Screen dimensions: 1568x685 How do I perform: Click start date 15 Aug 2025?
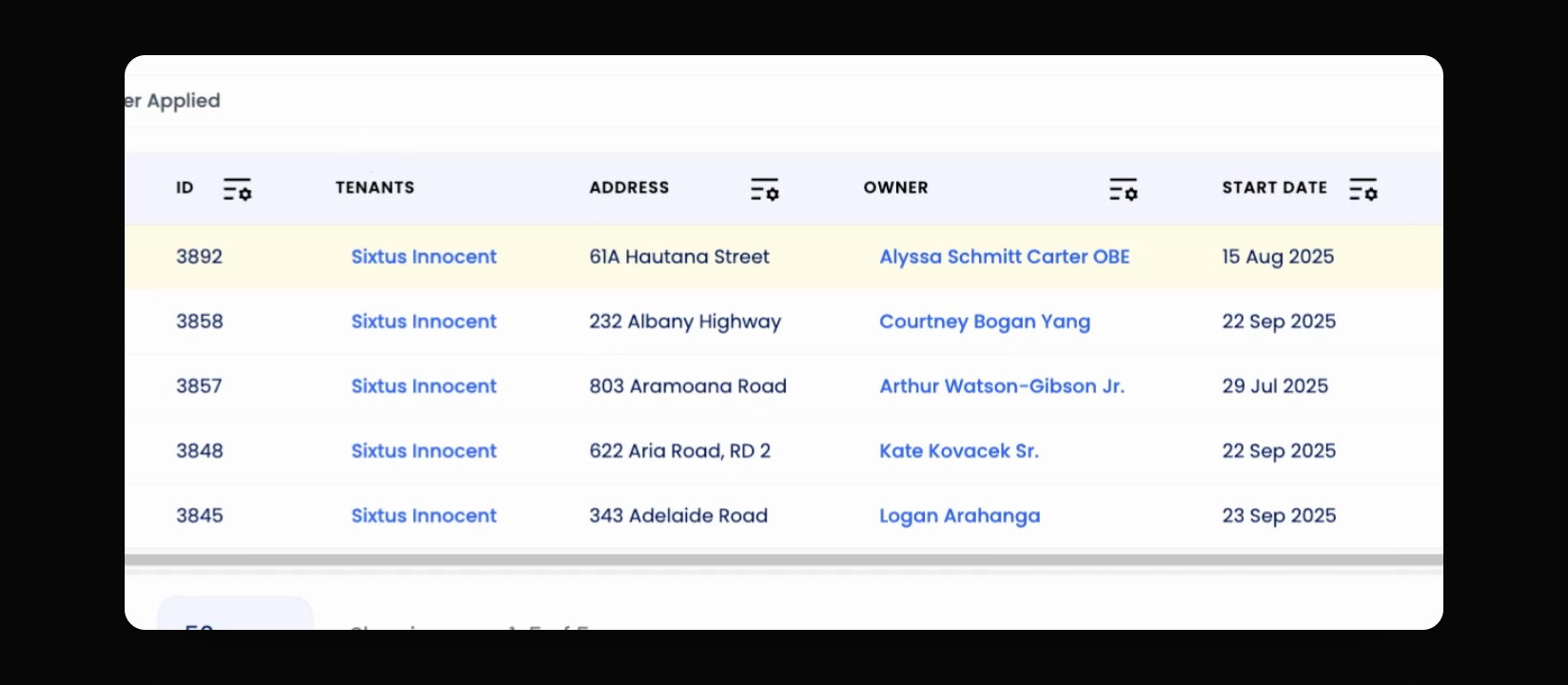click(x=1278, y=257)
